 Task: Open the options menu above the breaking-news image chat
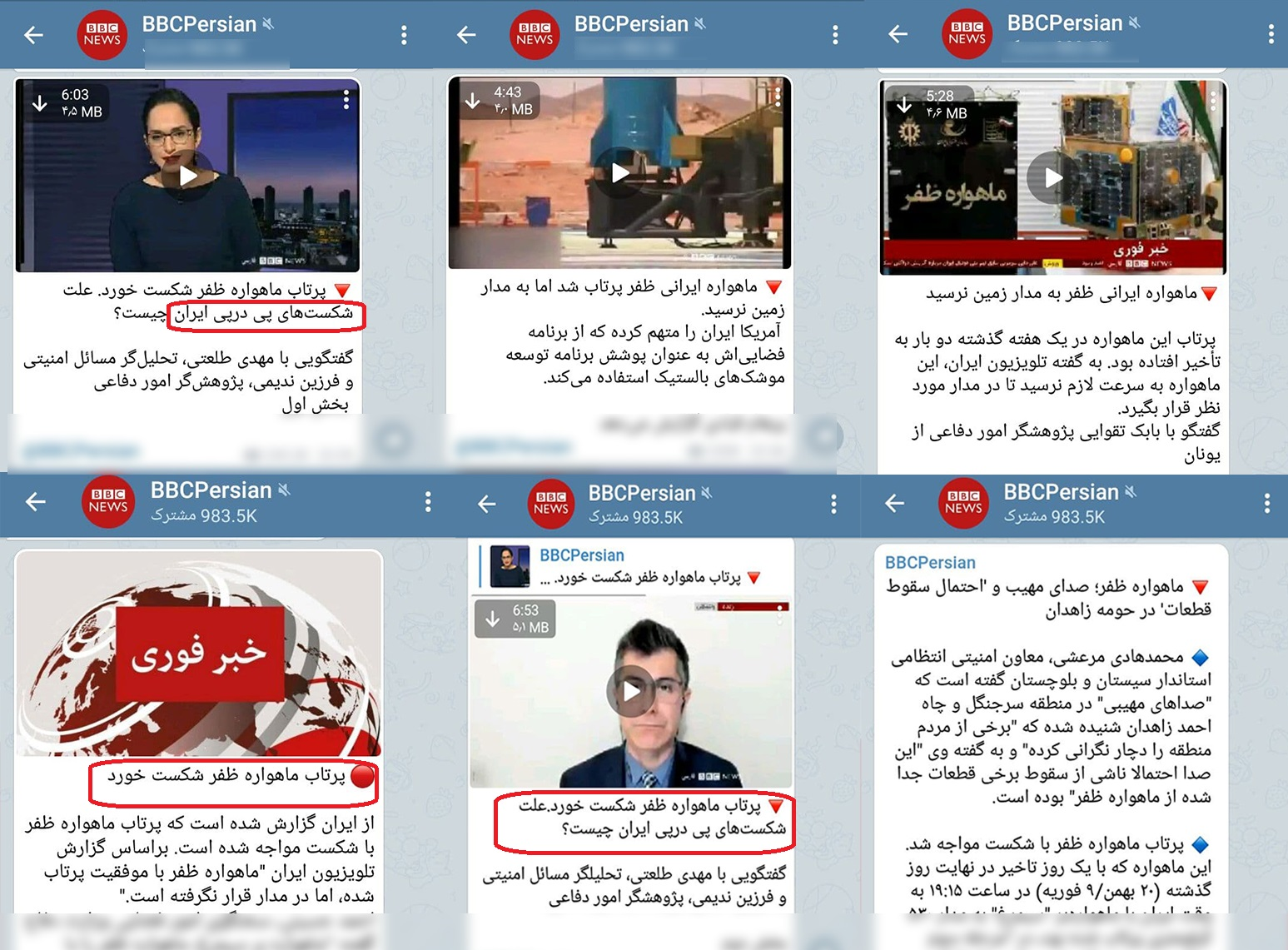(x=428, y=501)
